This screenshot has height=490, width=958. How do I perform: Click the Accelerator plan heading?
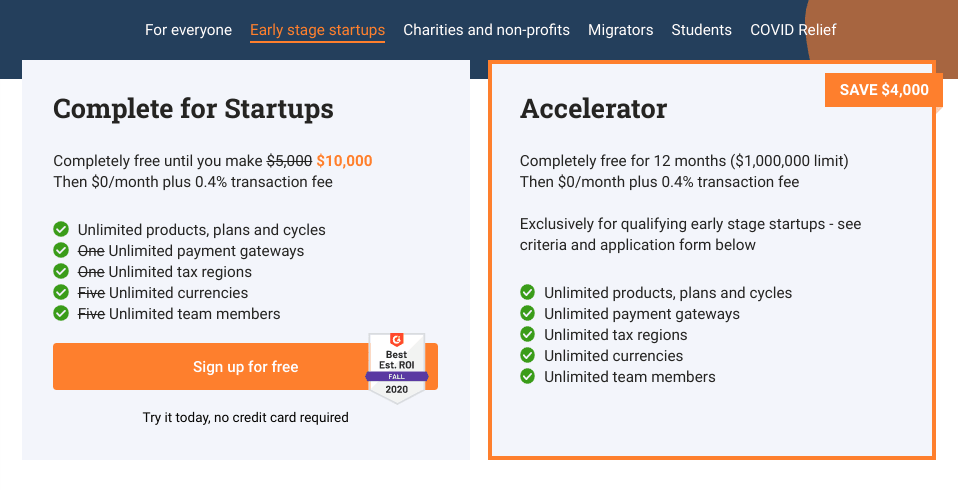click(593, 109)
